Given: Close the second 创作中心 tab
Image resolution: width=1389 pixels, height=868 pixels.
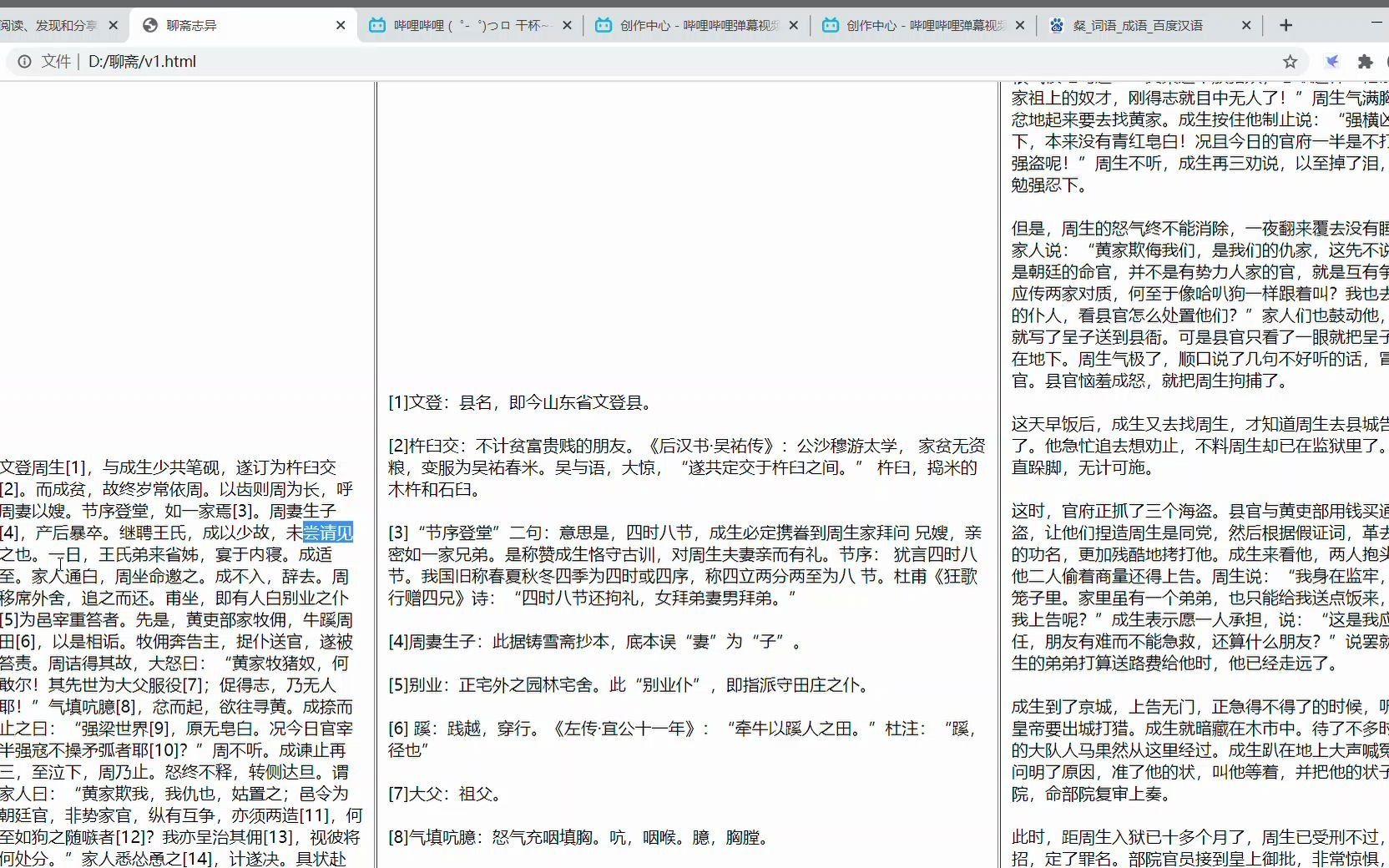Looking at the screenshot, I should point(1020,26).
